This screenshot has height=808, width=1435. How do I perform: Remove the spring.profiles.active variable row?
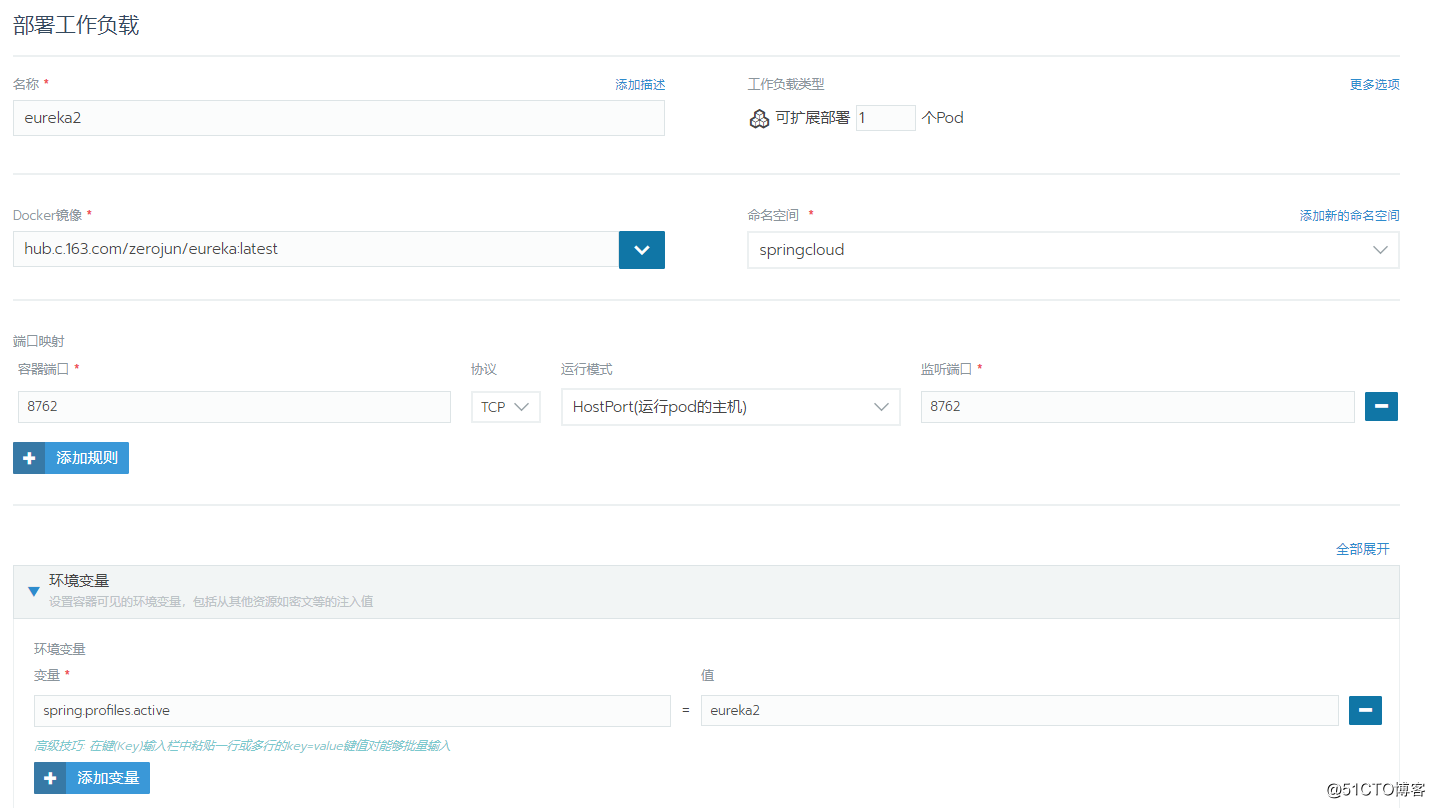point(1365,710)
